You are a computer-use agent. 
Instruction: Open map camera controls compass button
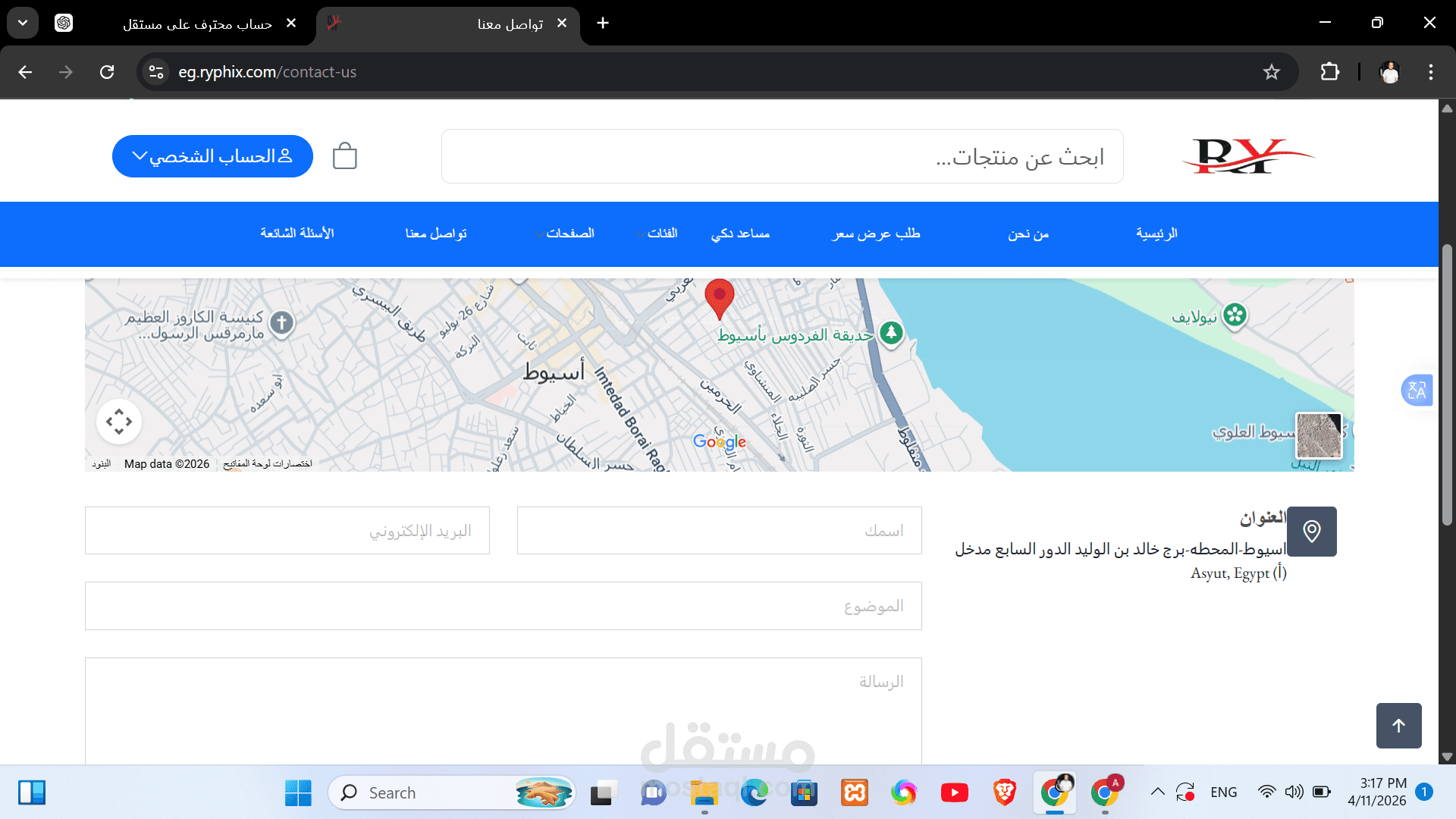119,422
